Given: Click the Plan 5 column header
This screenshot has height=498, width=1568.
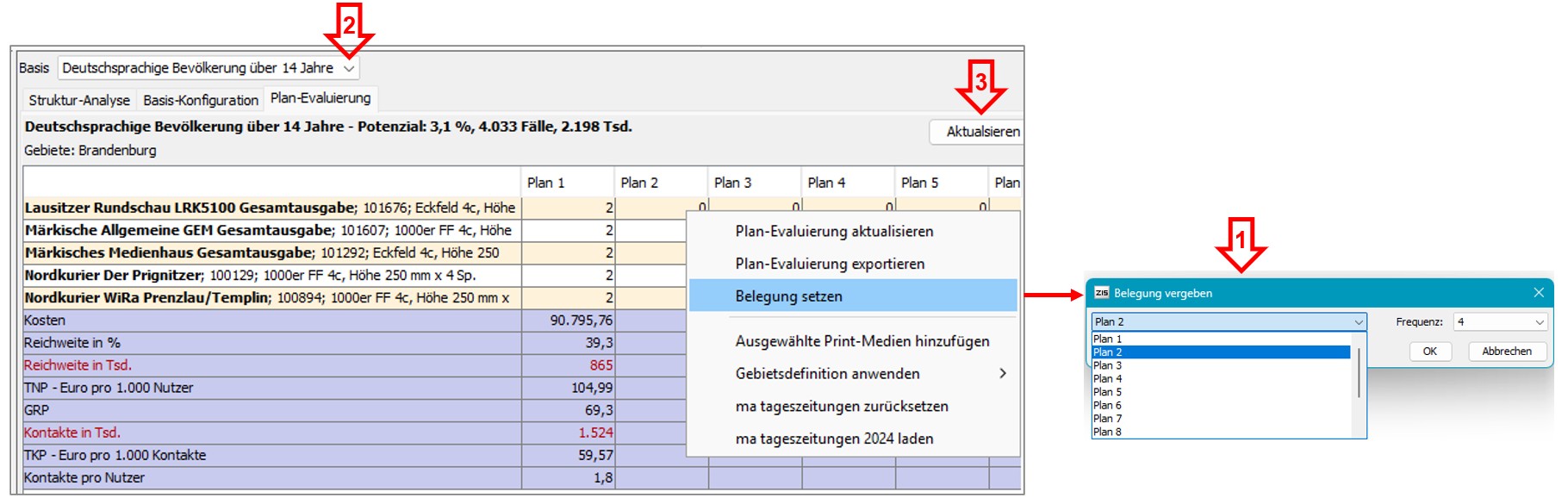Looking at the screenshot, I should coord(942,183).
